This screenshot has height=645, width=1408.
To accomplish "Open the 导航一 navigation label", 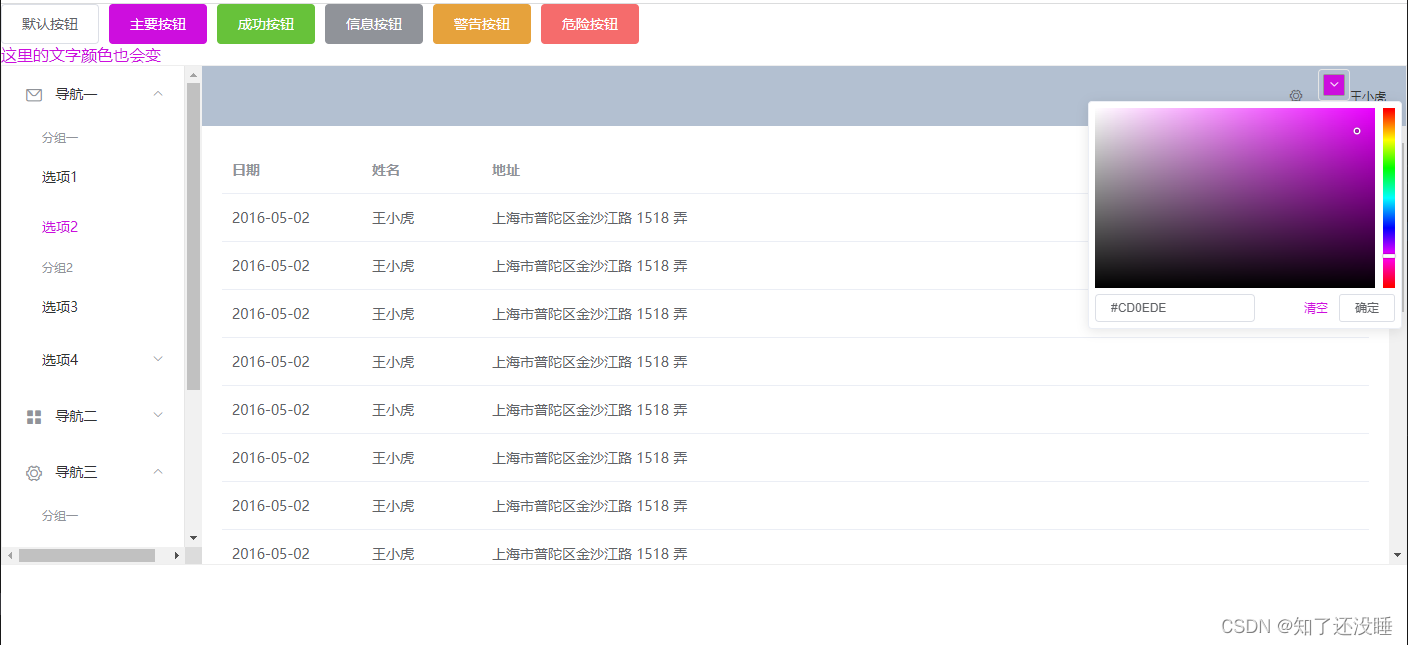I will coord(76,94).
